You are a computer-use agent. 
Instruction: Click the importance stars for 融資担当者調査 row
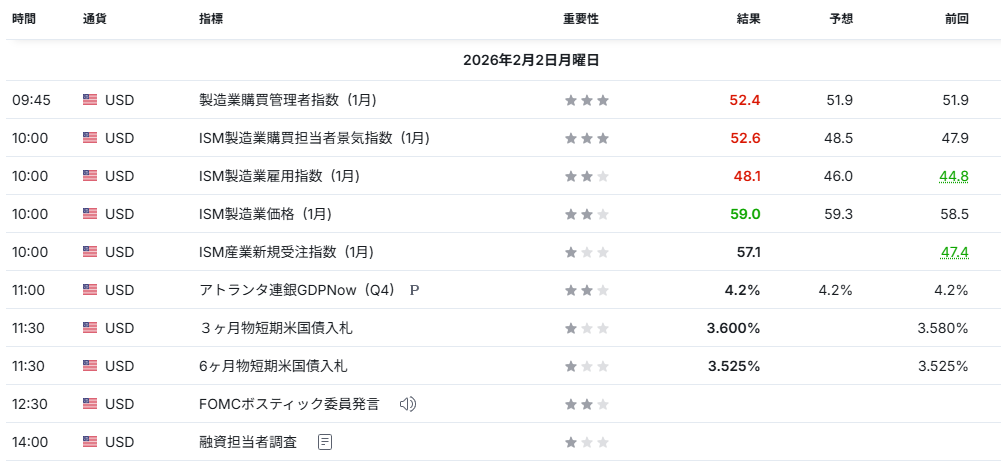[x=586, y=442]
